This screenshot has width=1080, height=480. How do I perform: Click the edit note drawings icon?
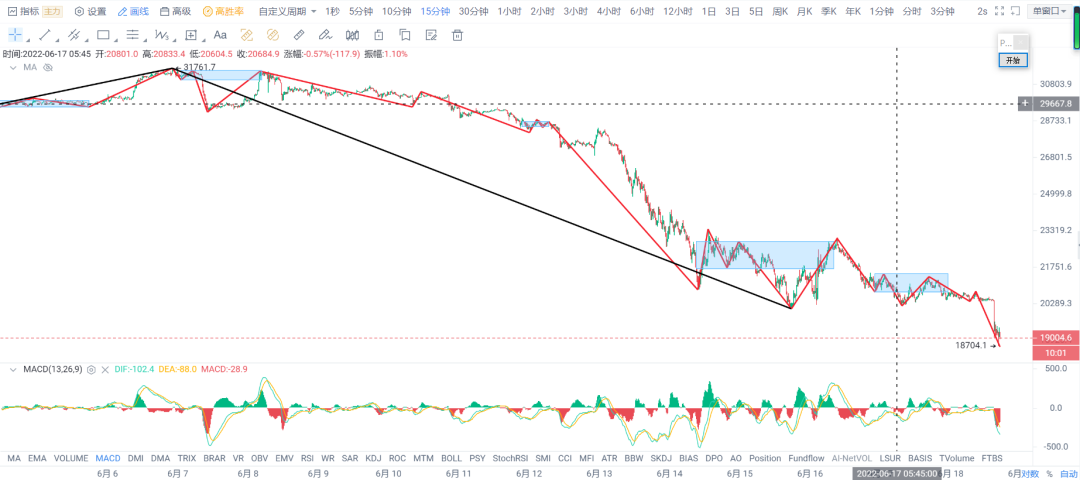point(431,34)
